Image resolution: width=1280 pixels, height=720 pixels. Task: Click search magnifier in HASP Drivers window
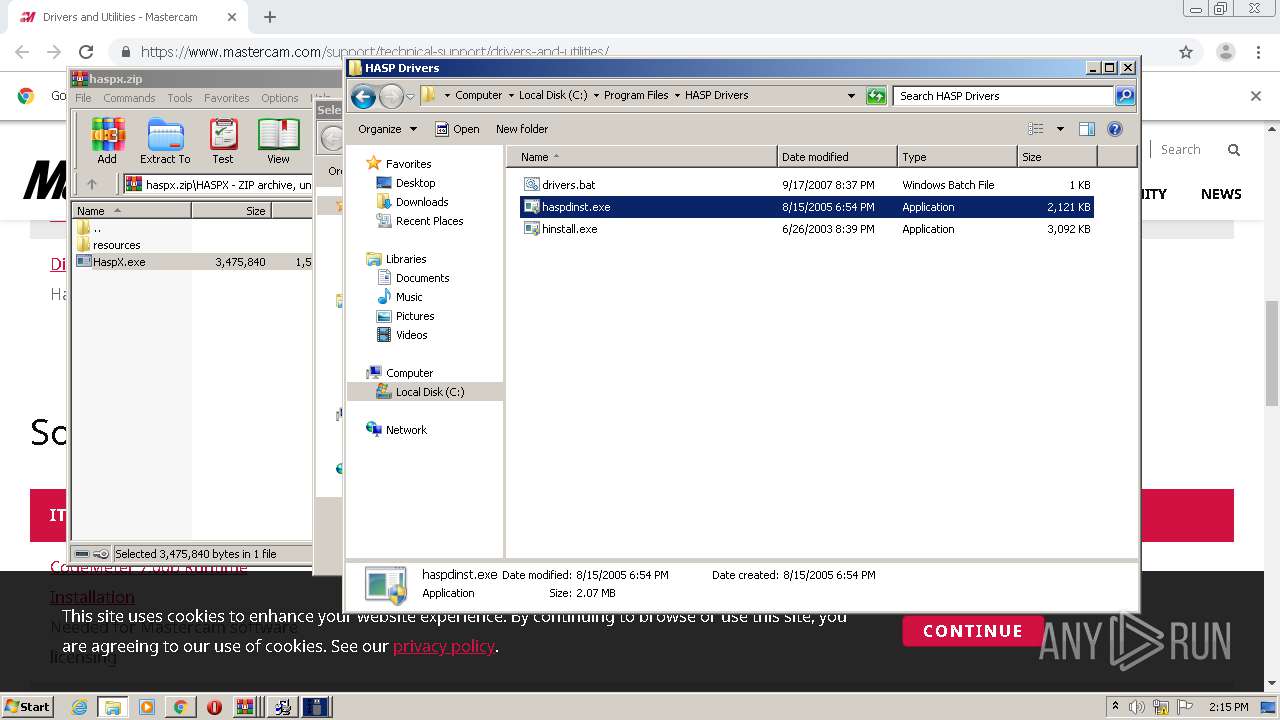point(1125,96)
